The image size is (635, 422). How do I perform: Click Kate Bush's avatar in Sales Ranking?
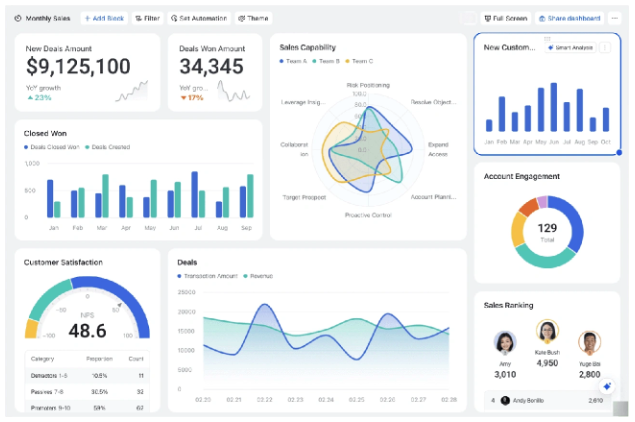coord(547,332)
